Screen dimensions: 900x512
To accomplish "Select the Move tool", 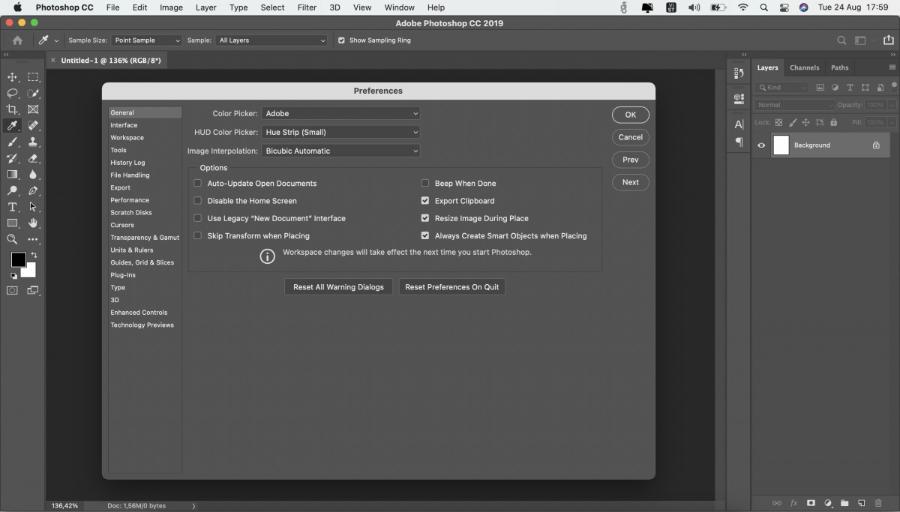I will coord(13,77).
